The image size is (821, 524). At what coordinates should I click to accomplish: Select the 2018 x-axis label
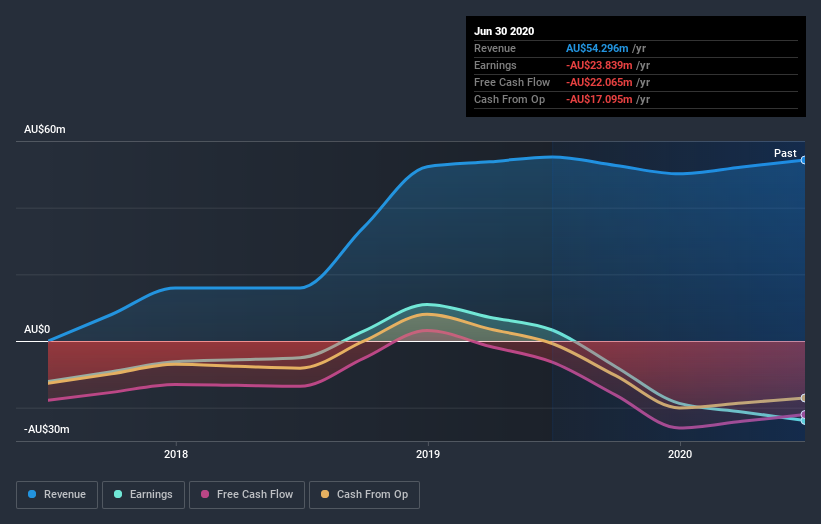click(x=176, y=454)
